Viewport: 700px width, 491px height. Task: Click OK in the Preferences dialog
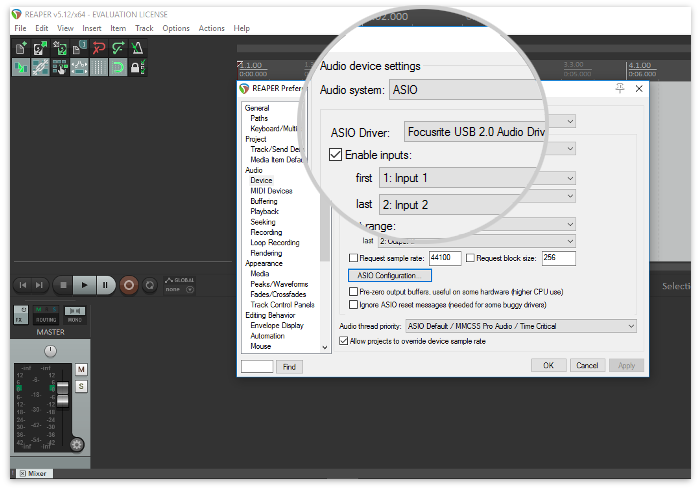(548, 366)
